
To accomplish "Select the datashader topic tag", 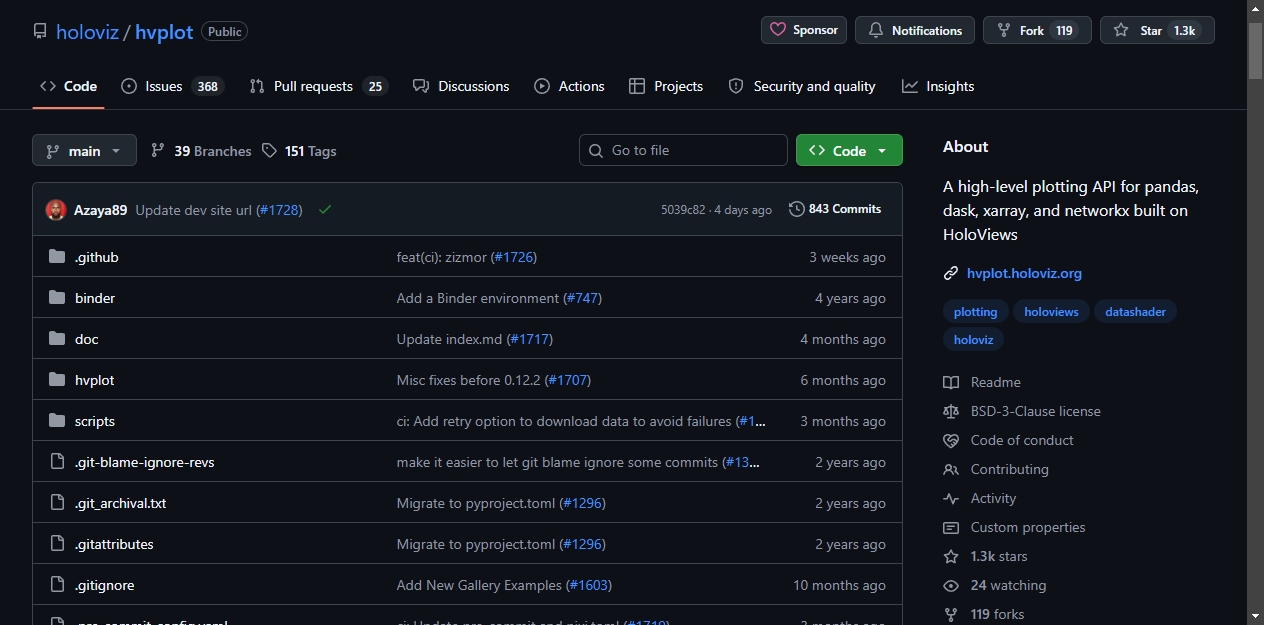I will 1136,312.
